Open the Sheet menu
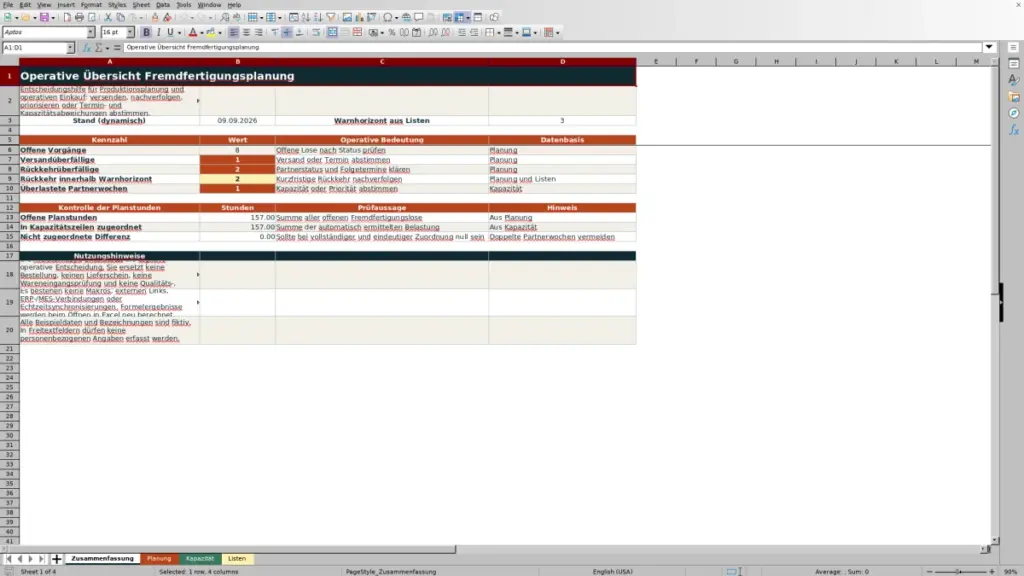The width and height of the screenshot is (1024, 576). tap(141, 5)
